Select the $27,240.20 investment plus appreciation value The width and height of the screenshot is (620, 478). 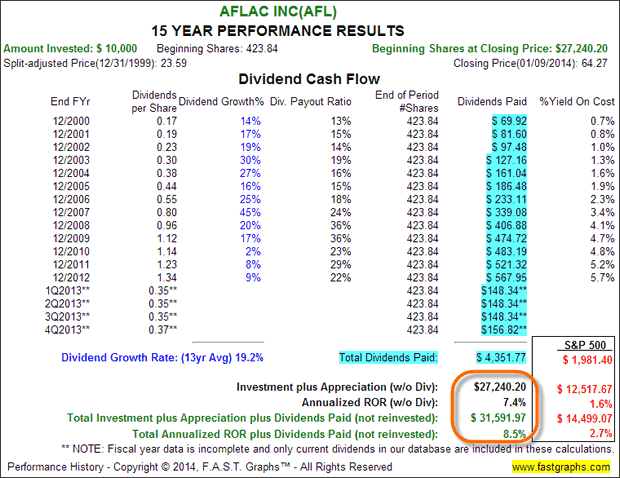(x=500, y=387)
